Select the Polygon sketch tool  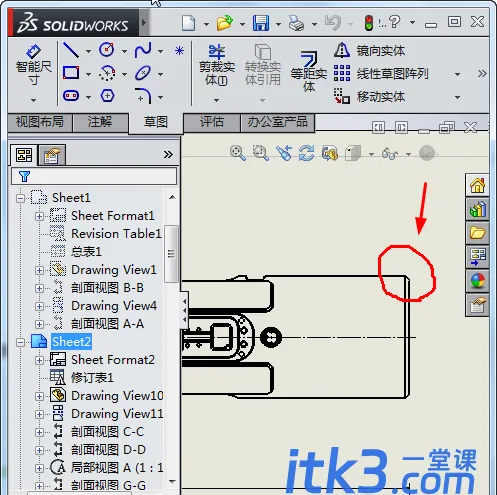pos(107,96)
